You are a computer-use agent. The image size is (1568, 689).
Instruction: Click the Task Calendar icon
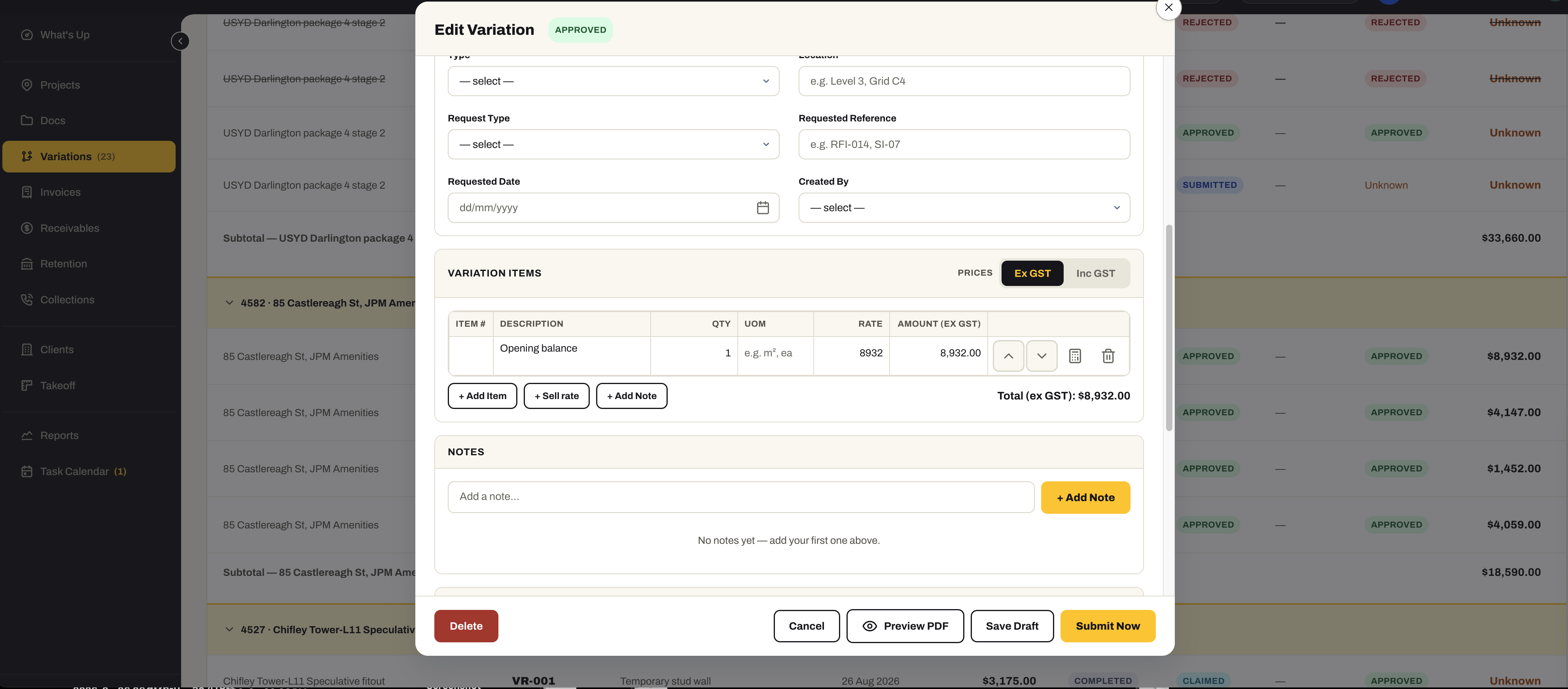pos(27,471)
